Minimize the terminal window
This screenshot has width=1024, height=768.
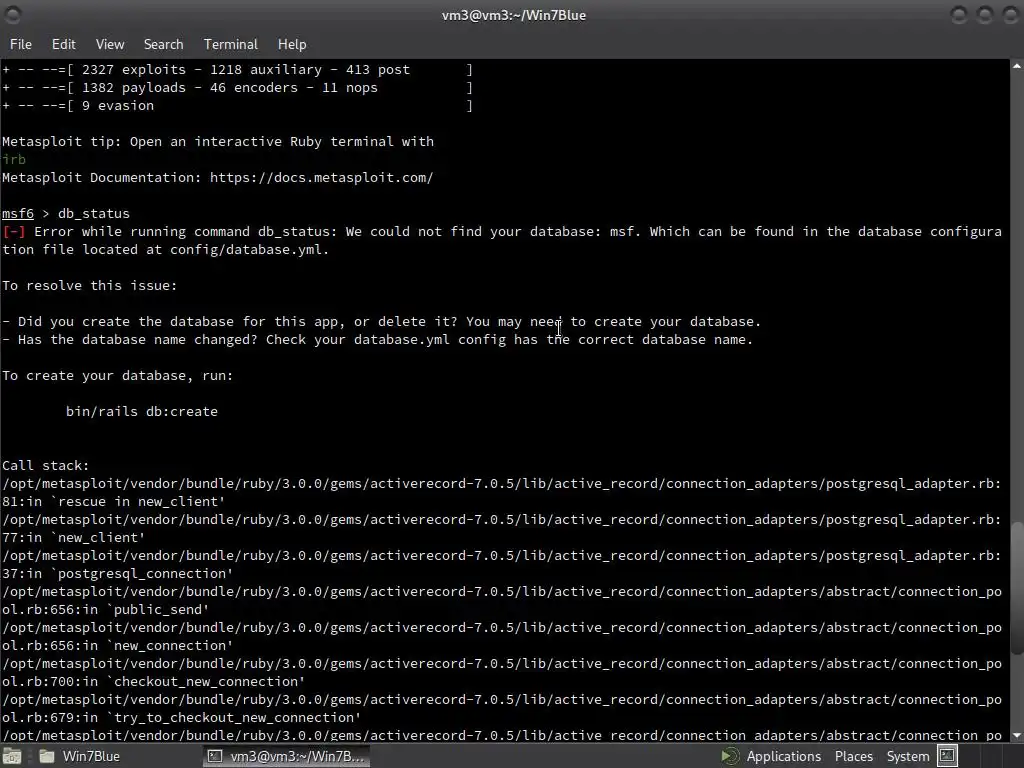[959, 14]
